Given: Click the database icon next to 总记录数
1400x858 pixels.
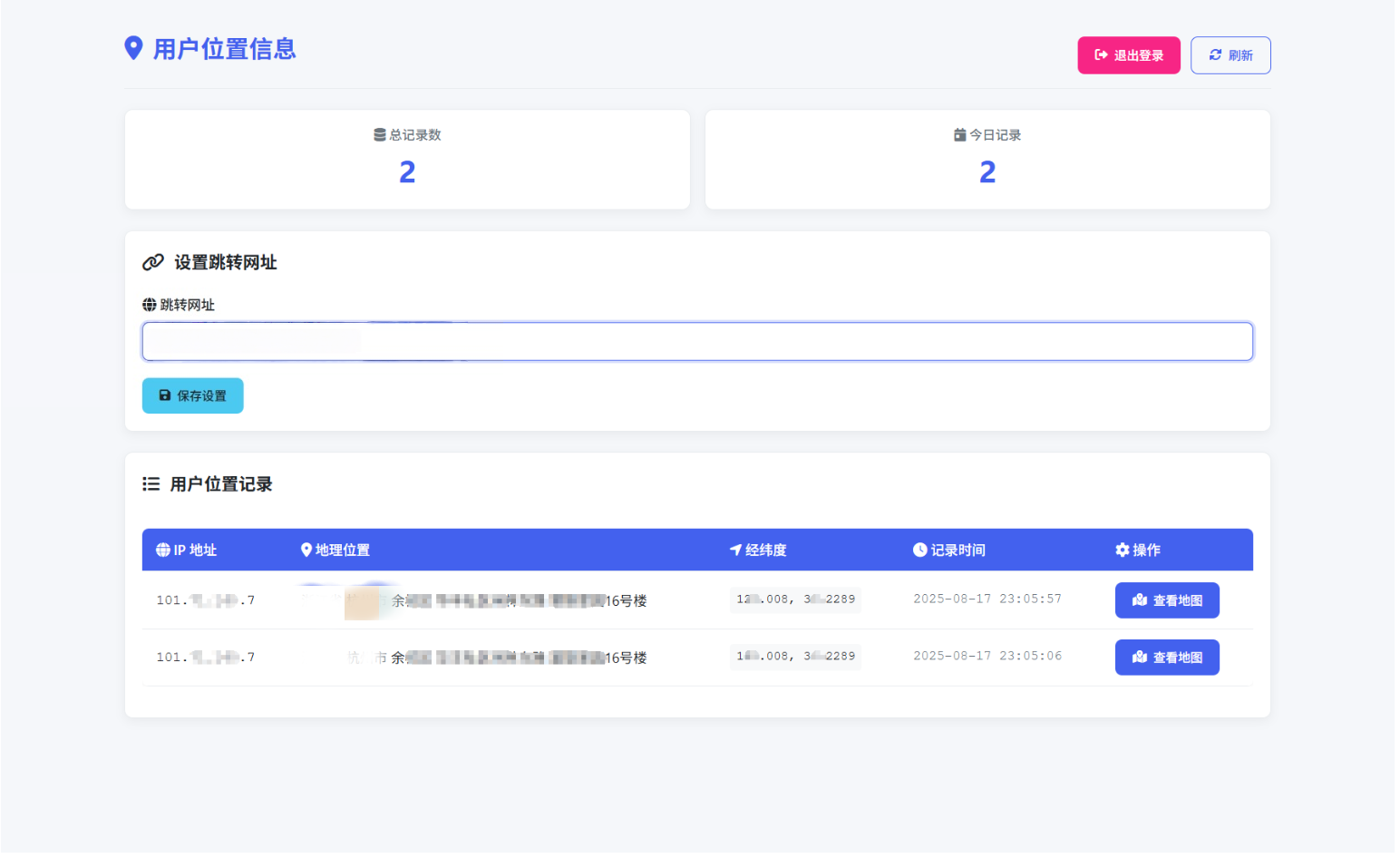Looking at the screenshot, I should 380,135.
